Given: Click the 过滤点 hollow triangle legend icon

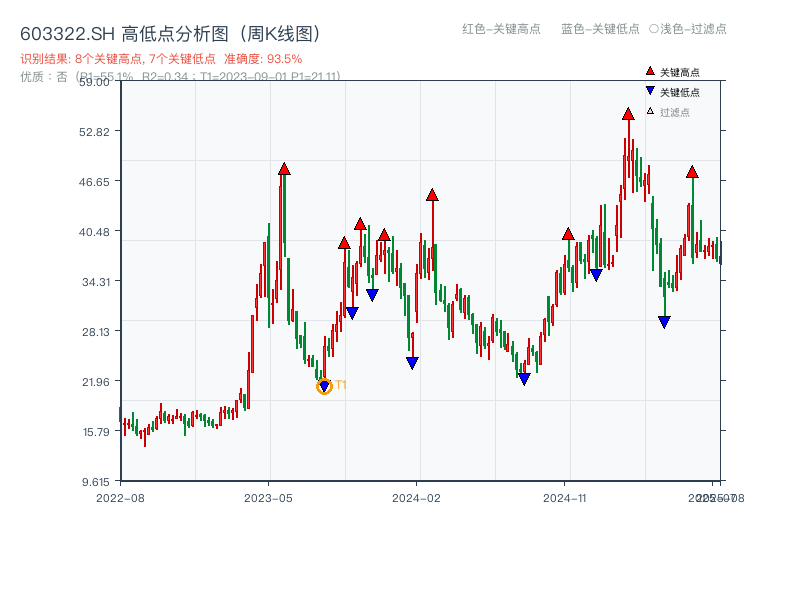Looking at the screenshot, I should tap(650, 111).
